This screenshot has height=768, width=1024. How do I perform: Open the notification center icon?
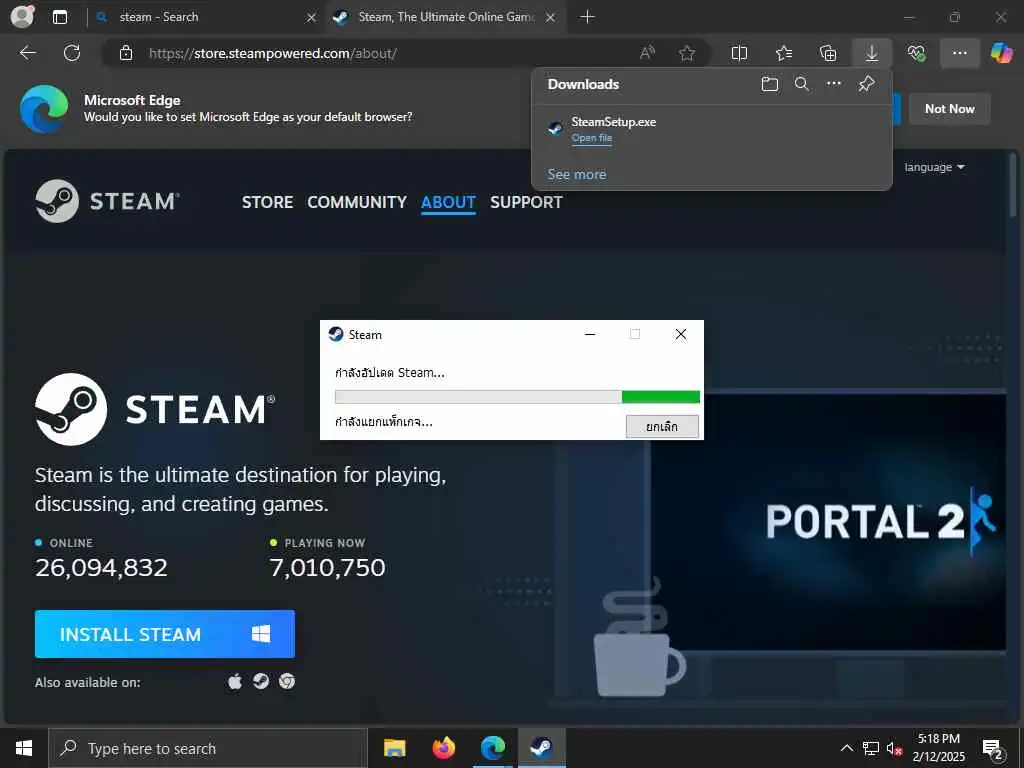[993, 749]
